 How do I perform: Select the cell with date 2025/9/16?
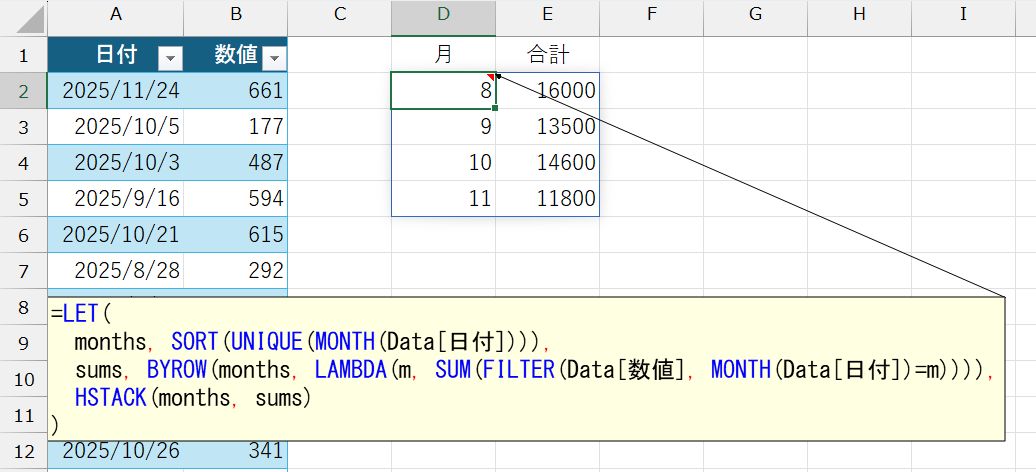click(116, 198)
